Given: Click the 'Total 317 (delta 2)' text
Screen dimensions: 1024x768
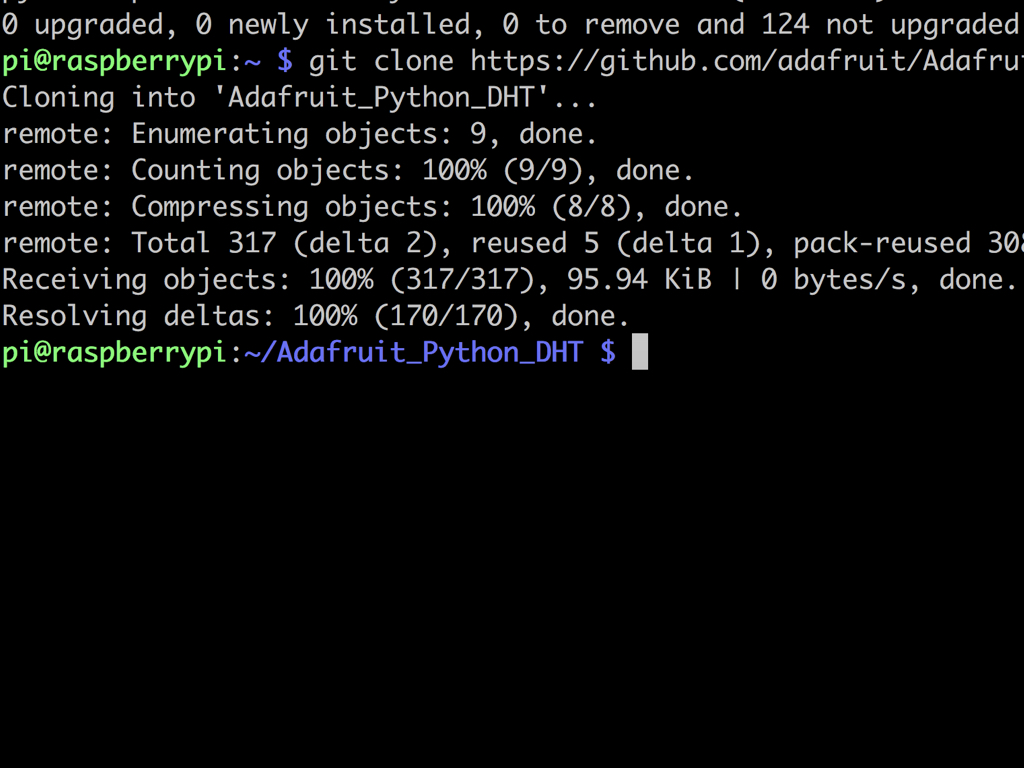Looking at the screenshot, I should [x=283, y=244].
